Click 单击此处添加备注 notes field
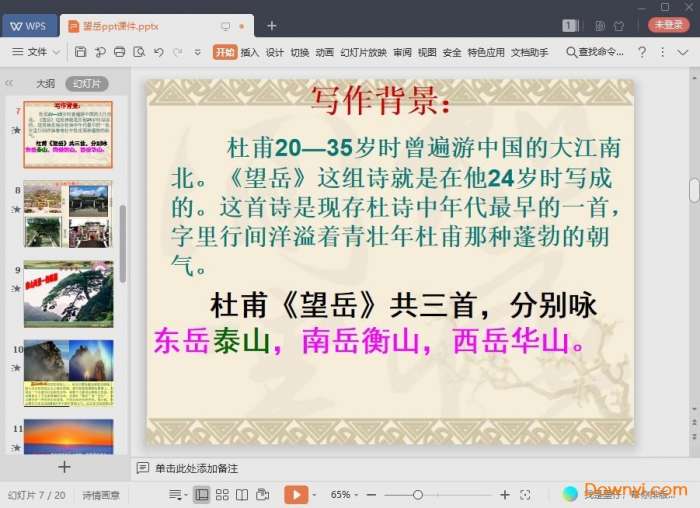The width and height of the screenshot is (700, 508). pyautogui.click(x=196, y=468)
